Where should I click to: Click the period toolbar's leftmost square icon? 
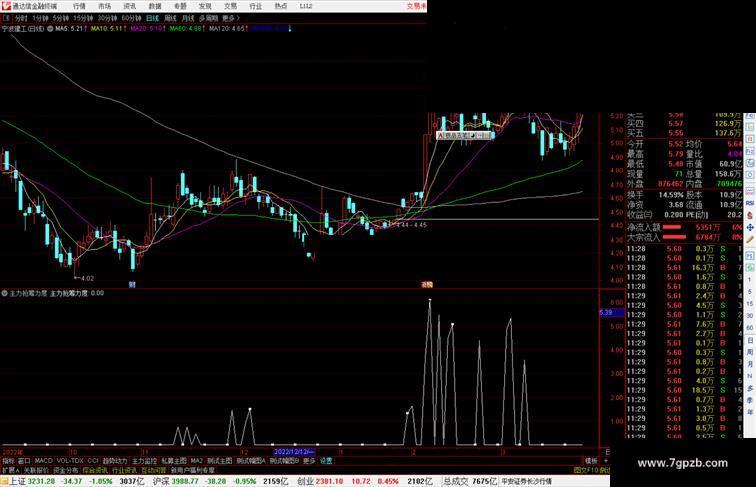pyautogui.click(x=6, y=18)
